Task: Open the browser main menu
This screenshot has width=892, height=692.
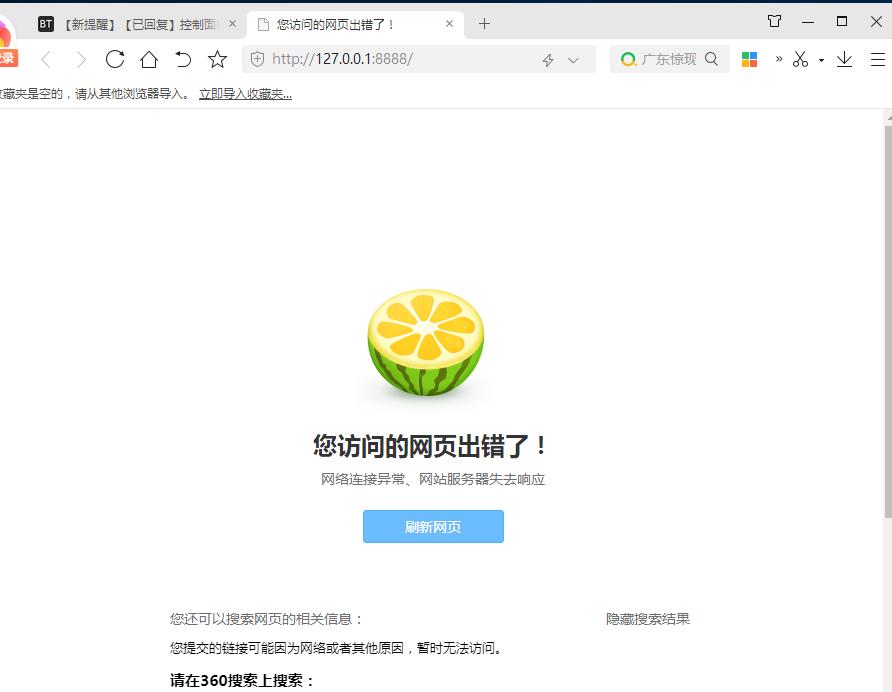Action: pos(878,59)
